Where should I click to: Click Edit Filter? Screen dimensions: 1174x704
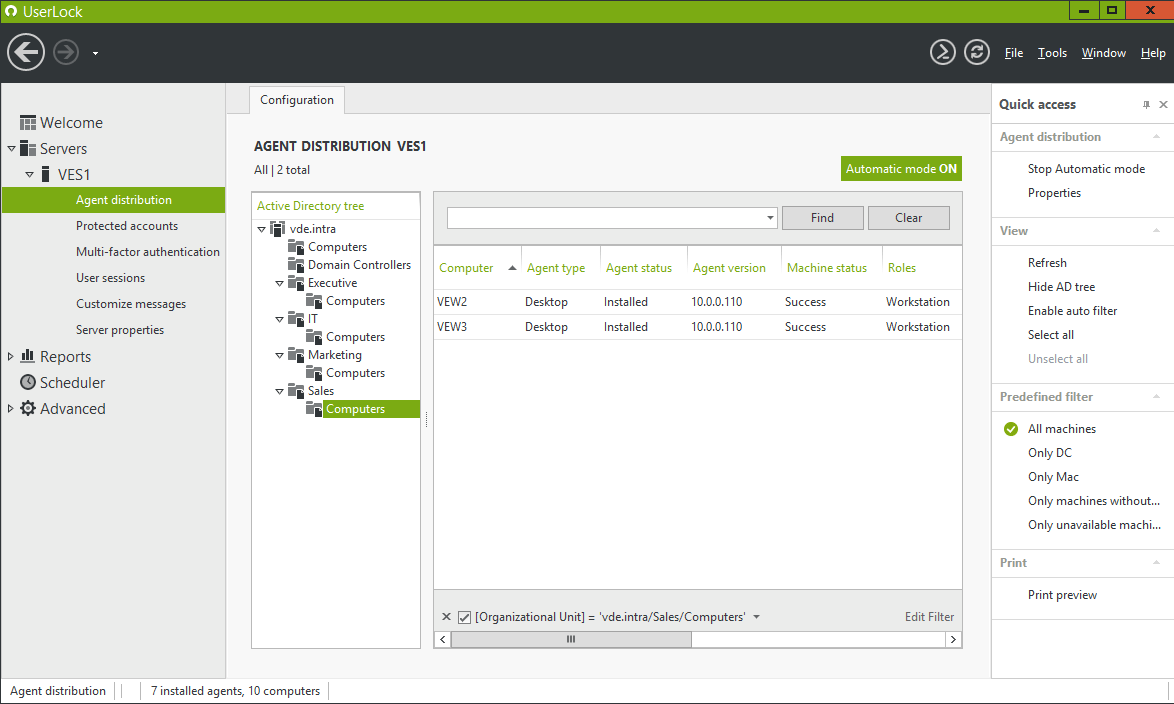click(x=929, y=616)
